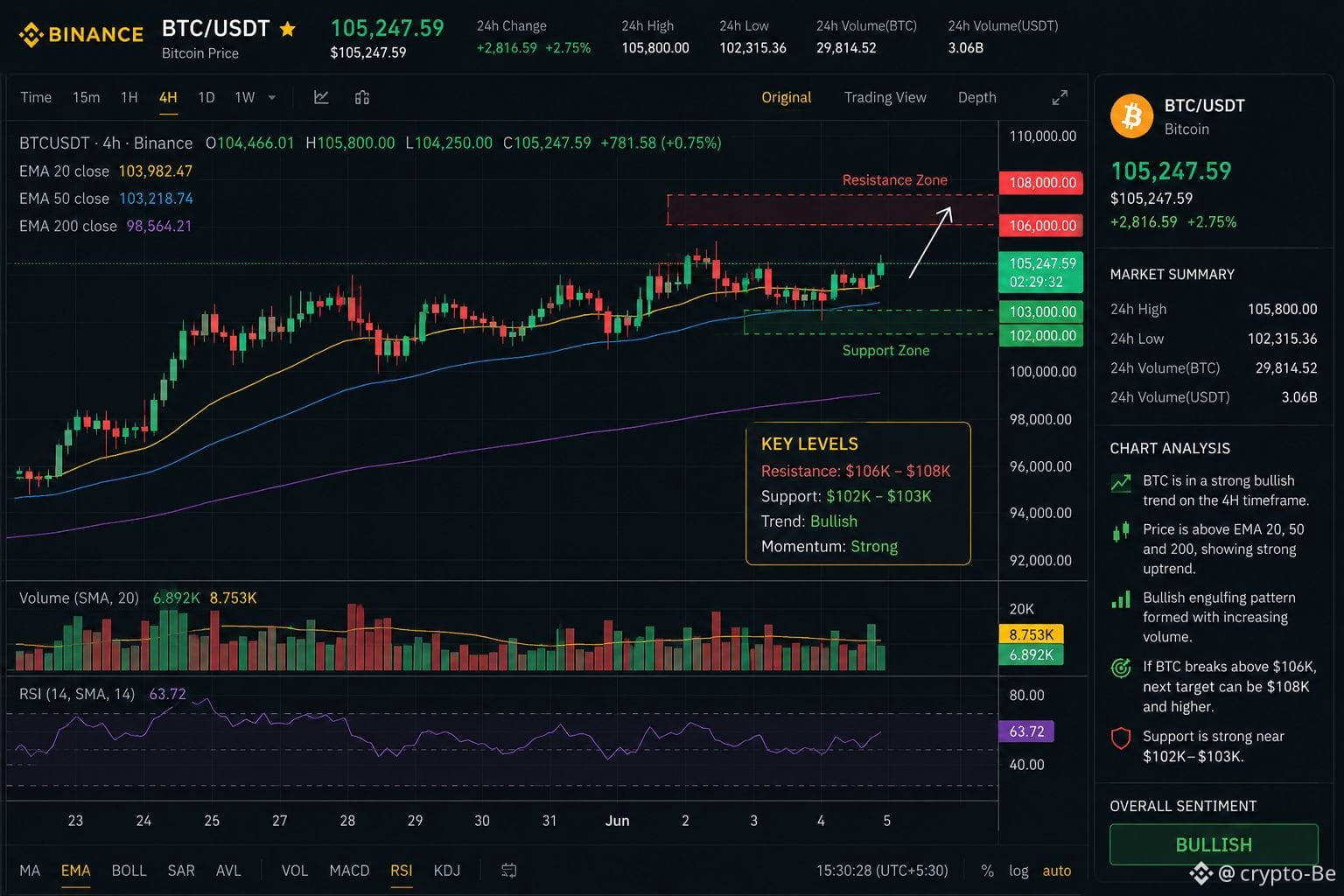Open the chart type line icon

[321, 97]
